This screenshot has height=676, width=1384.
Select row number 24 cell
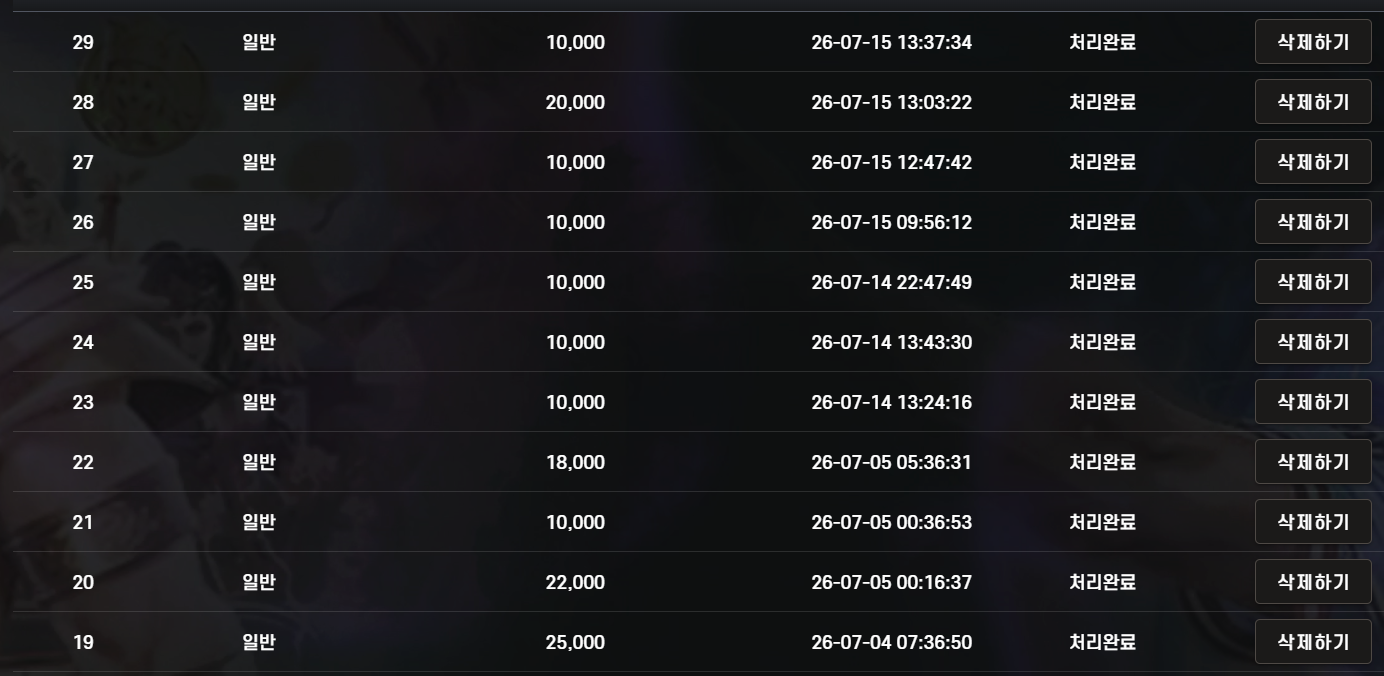pyautogui.click(x=83, y=342)
